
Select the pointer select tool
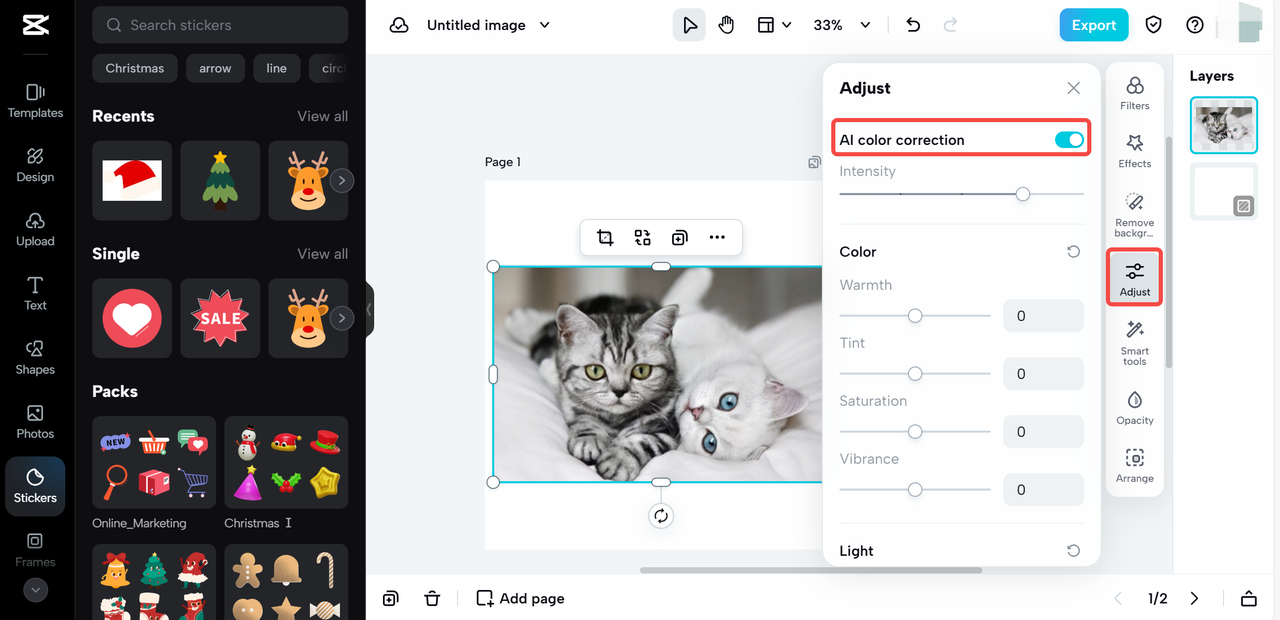[x=690, y=25]
